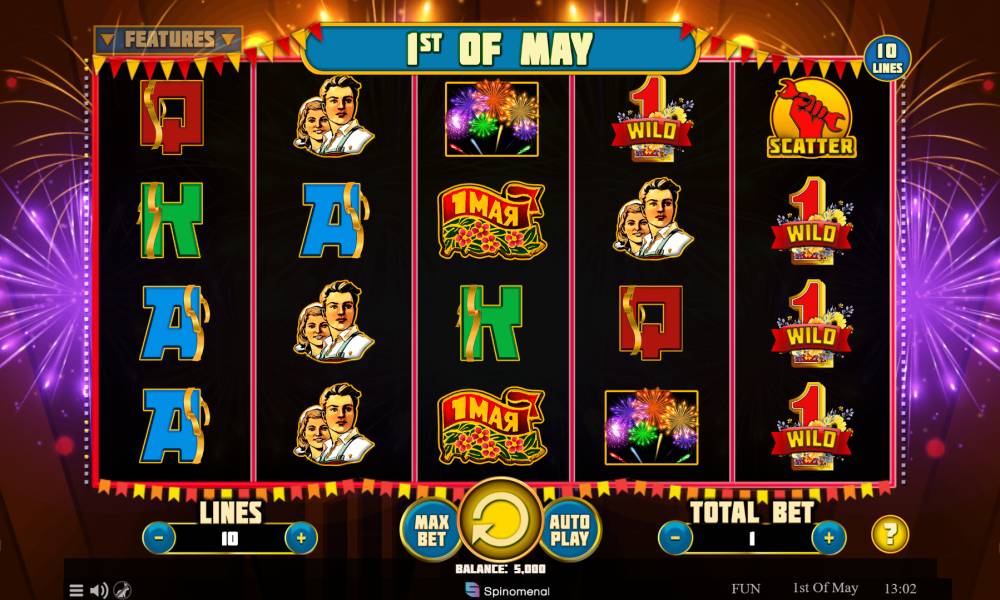The image size is (1000, 600).
Task: Lower the total bet with minus
Action: pos(675,538)
